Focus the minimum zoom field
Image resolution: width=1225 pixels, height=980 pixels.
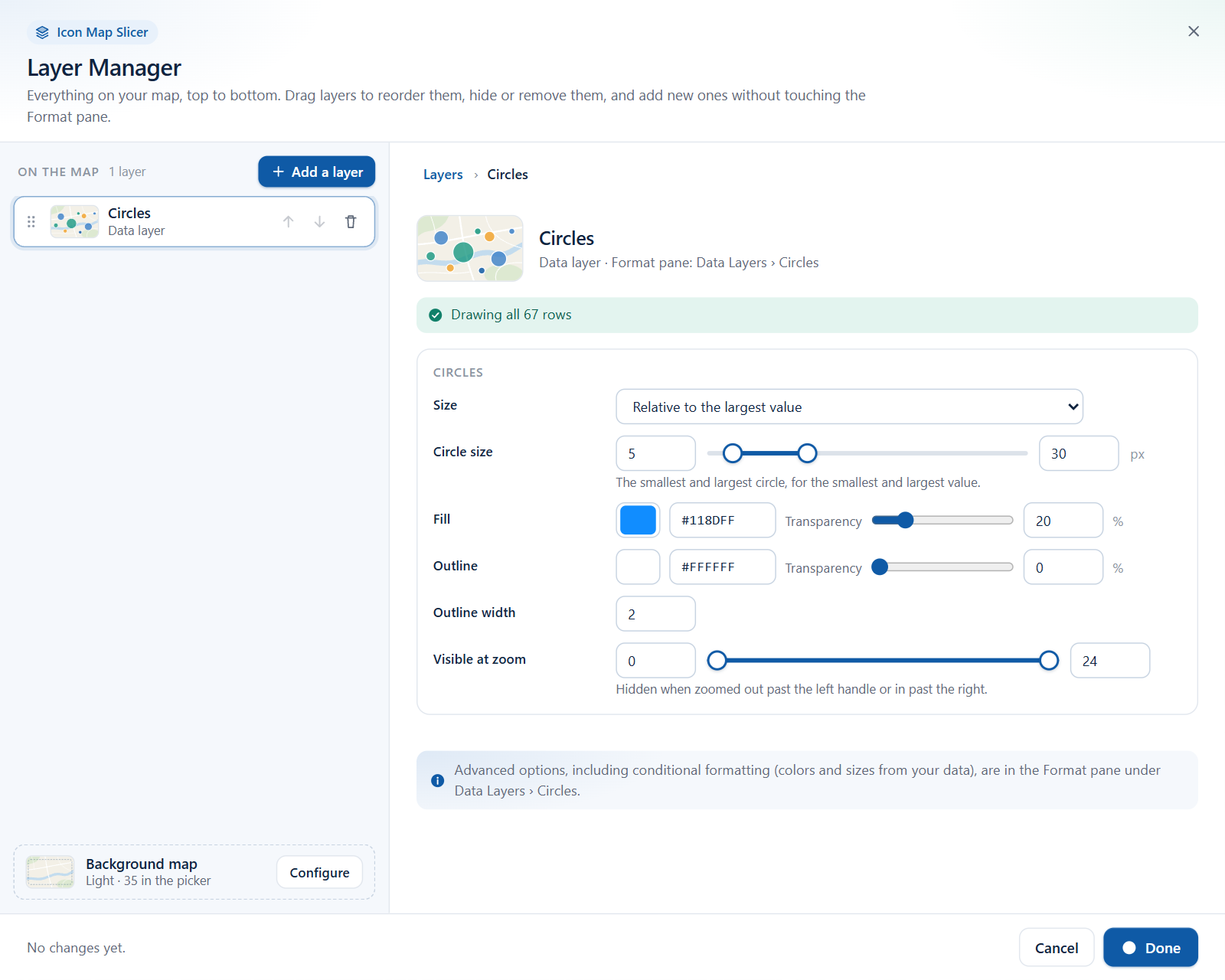pos(655,661)
